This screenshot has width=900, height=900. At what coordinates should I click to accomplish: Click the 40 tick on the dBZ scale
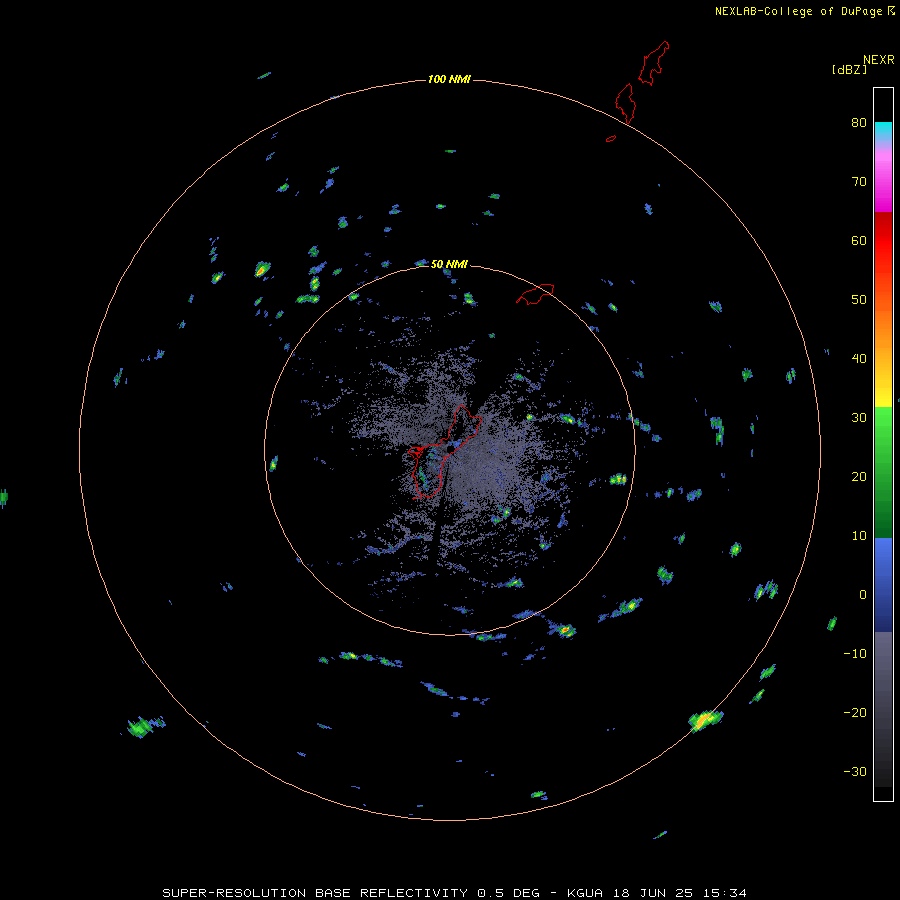tap(859, 358)
